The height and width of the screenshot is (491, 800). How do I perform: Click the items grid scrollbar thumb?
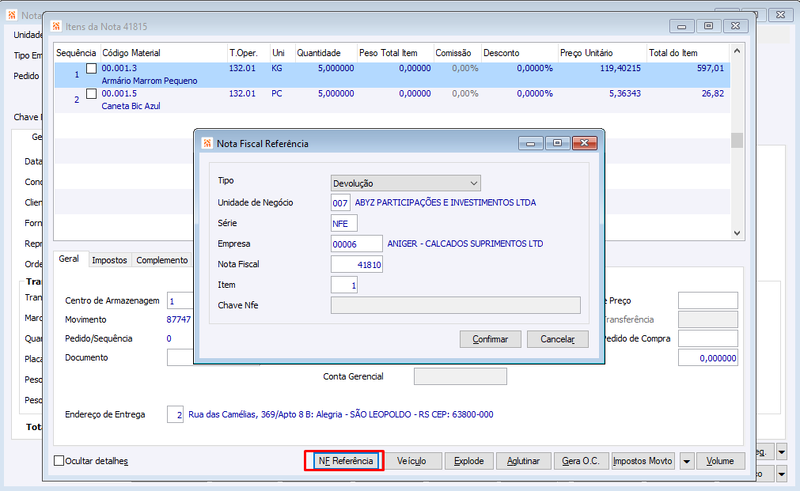pos(737,140)
